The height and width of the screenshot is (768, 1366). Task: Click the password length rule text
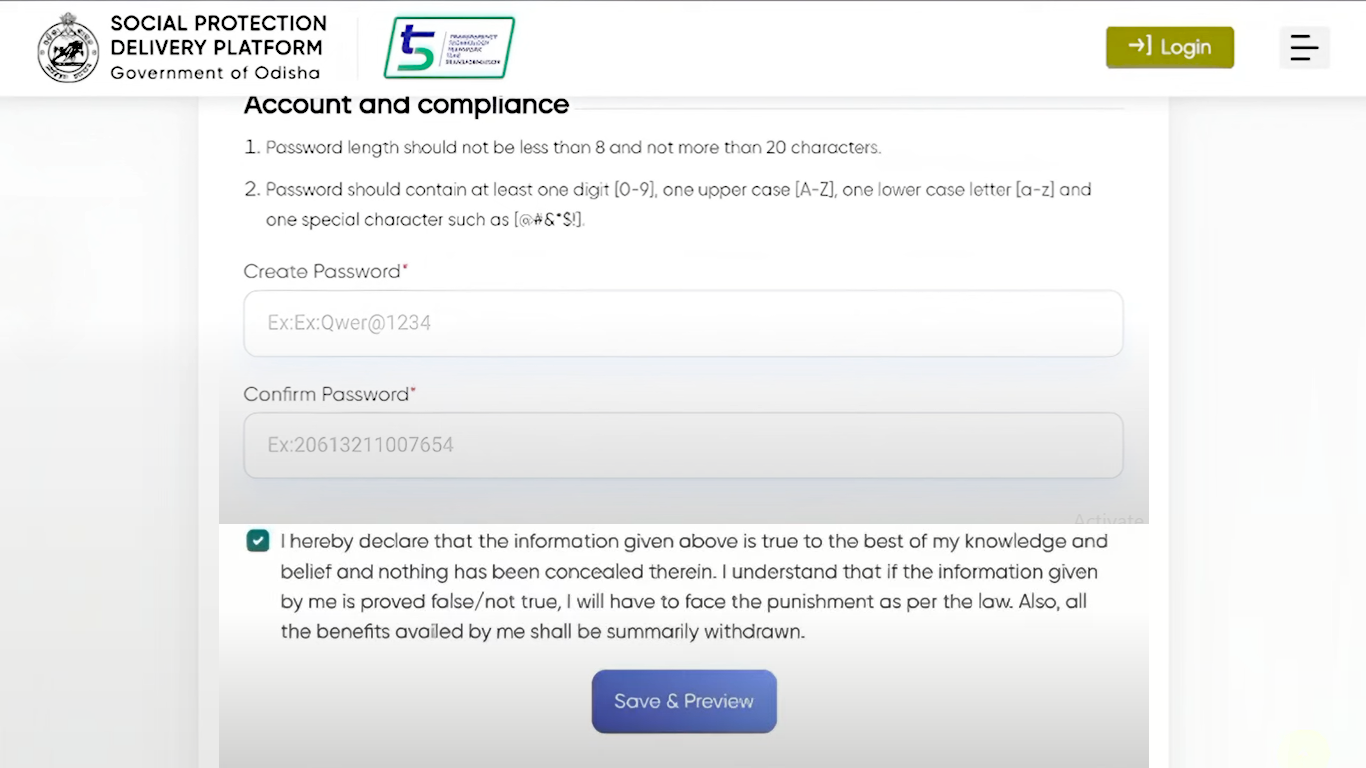pos(573,148)
